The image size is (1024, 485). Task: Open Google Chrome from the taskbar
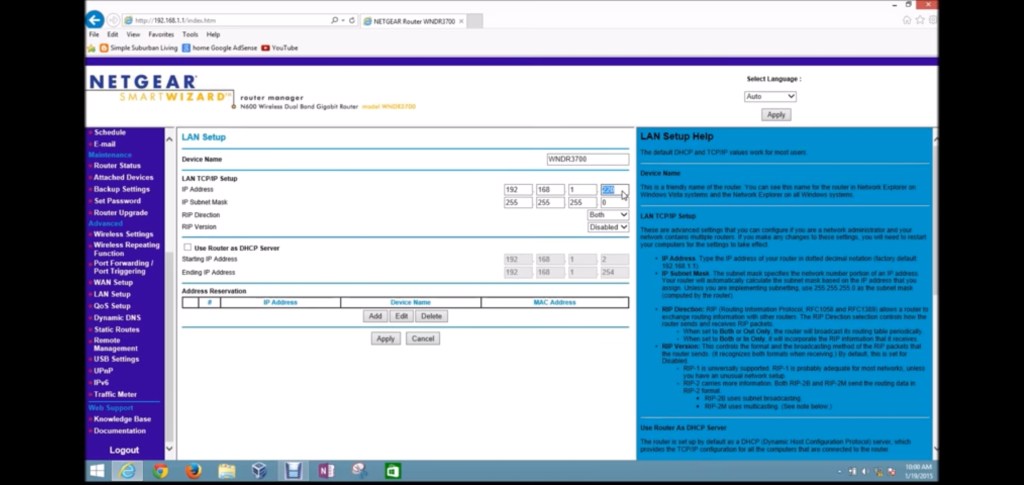point(160,471)
